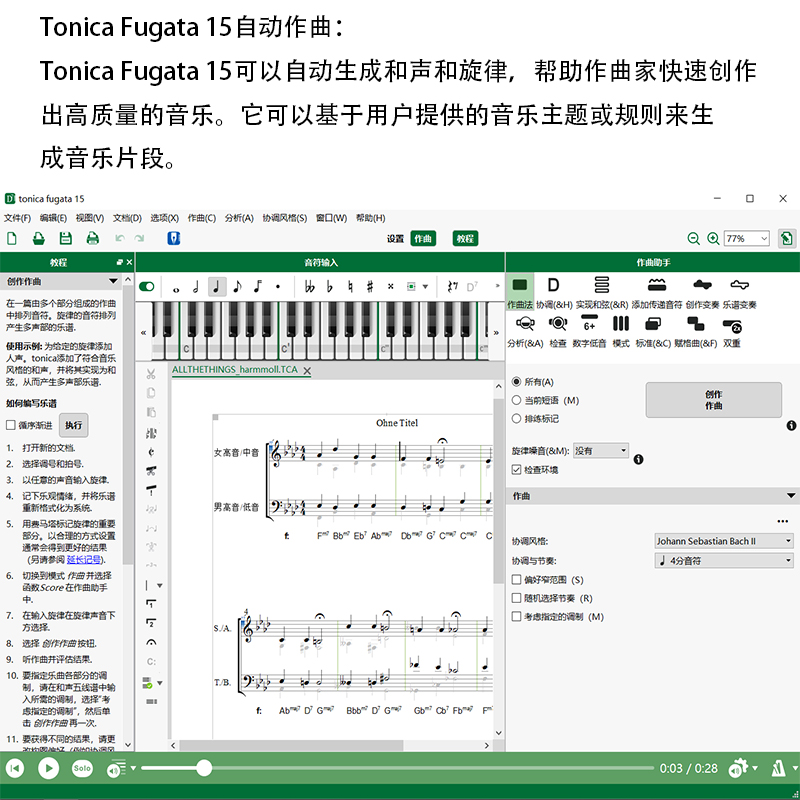
Task: Click rewind to start button
Action: pos(15,768)
